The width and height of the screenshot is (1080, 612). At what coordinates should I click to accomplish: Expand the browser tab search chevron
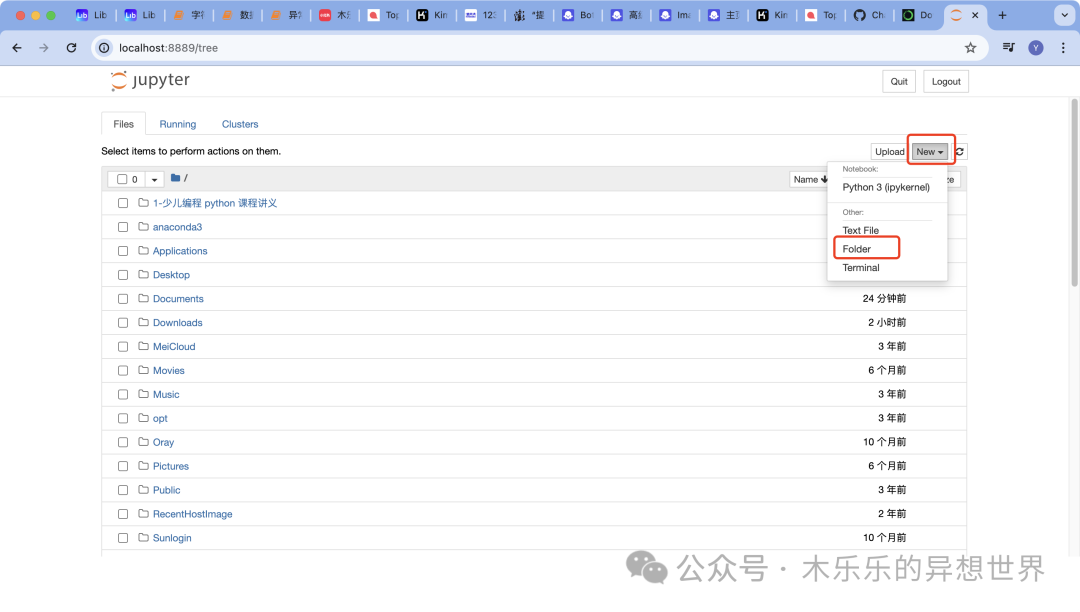point(1064,15)
